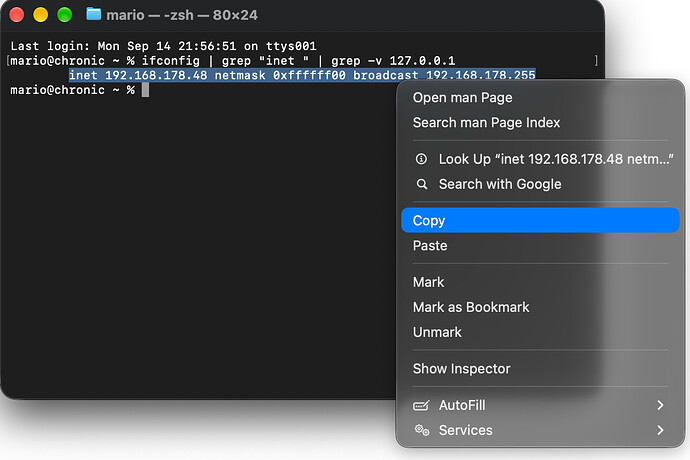Click the folder proxy icon in title bar
Image resolution: width=690 pixels, height=460 pixels.
click(93, 14)
